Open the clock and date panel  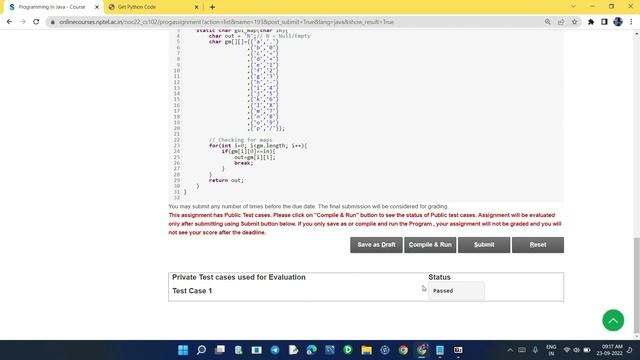609,350
